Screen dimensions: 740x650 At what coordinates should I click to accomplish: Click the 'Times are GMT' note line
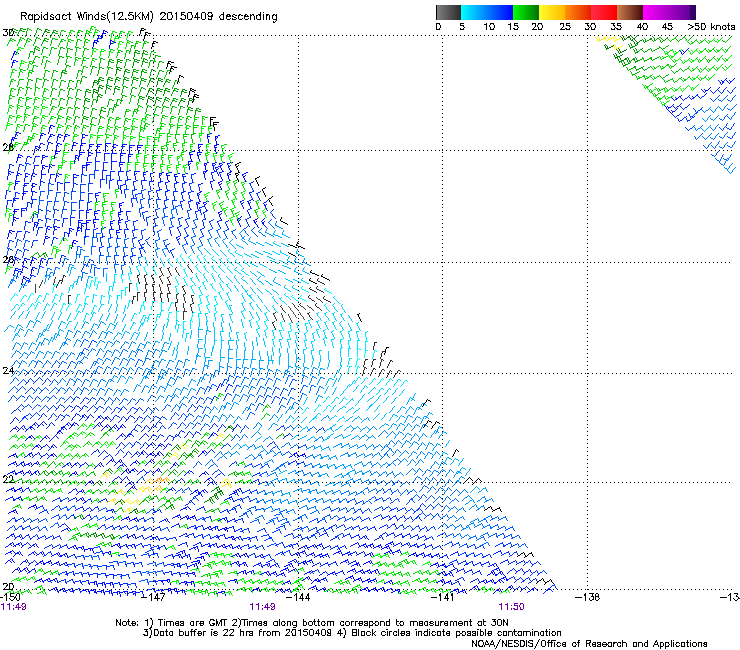[x=311, y=623]
